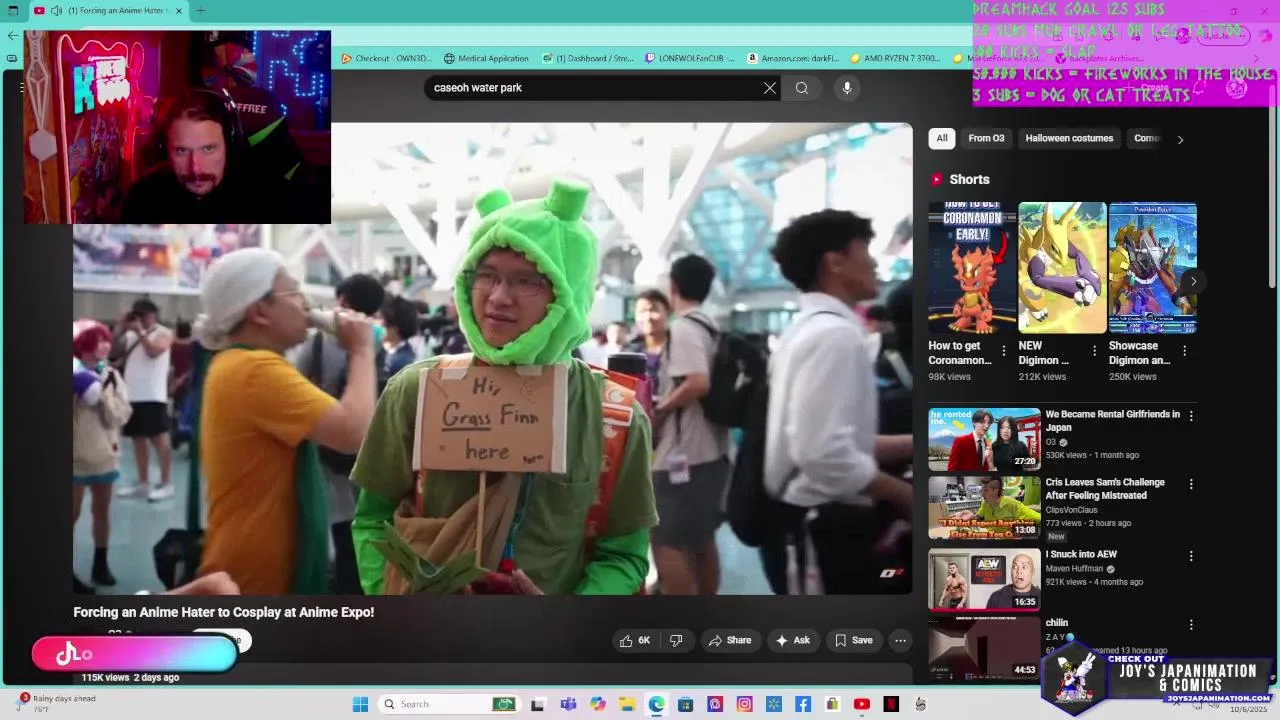The width and height of the screenshot is (1280, 720).
Task: Open YouTube app from taskbar
Action: coord(862,704)
